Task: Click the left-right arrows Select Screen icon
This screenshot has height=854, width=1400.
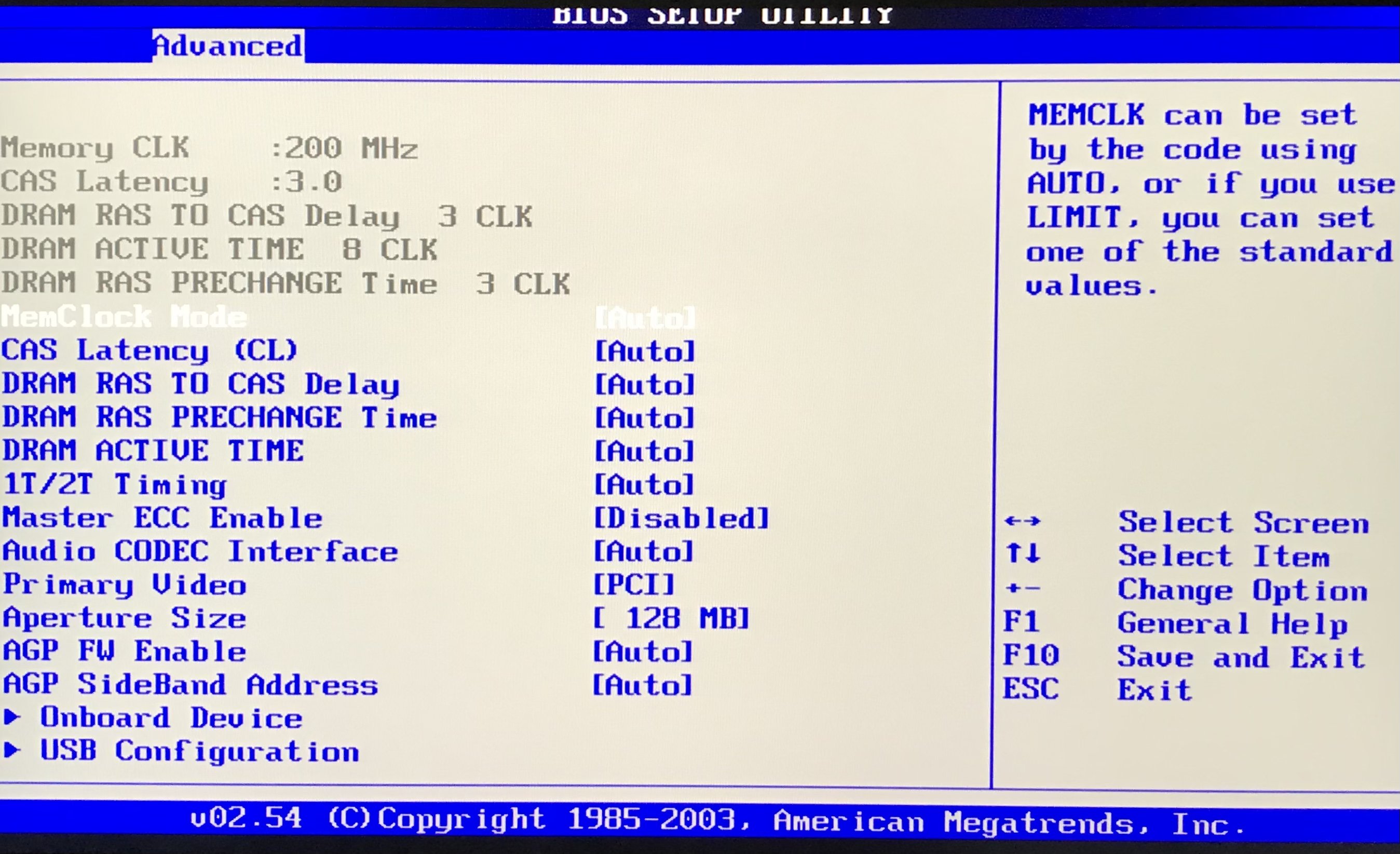Action: 1023,521
